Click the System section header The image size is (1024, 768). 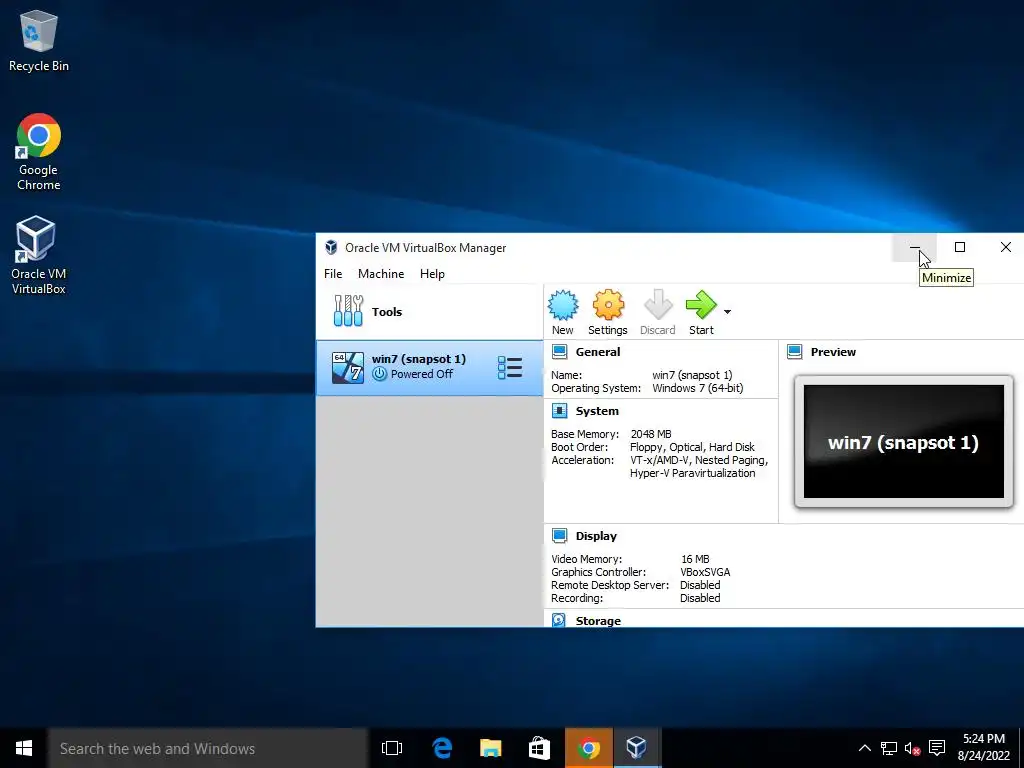click(x=597, y=411)
